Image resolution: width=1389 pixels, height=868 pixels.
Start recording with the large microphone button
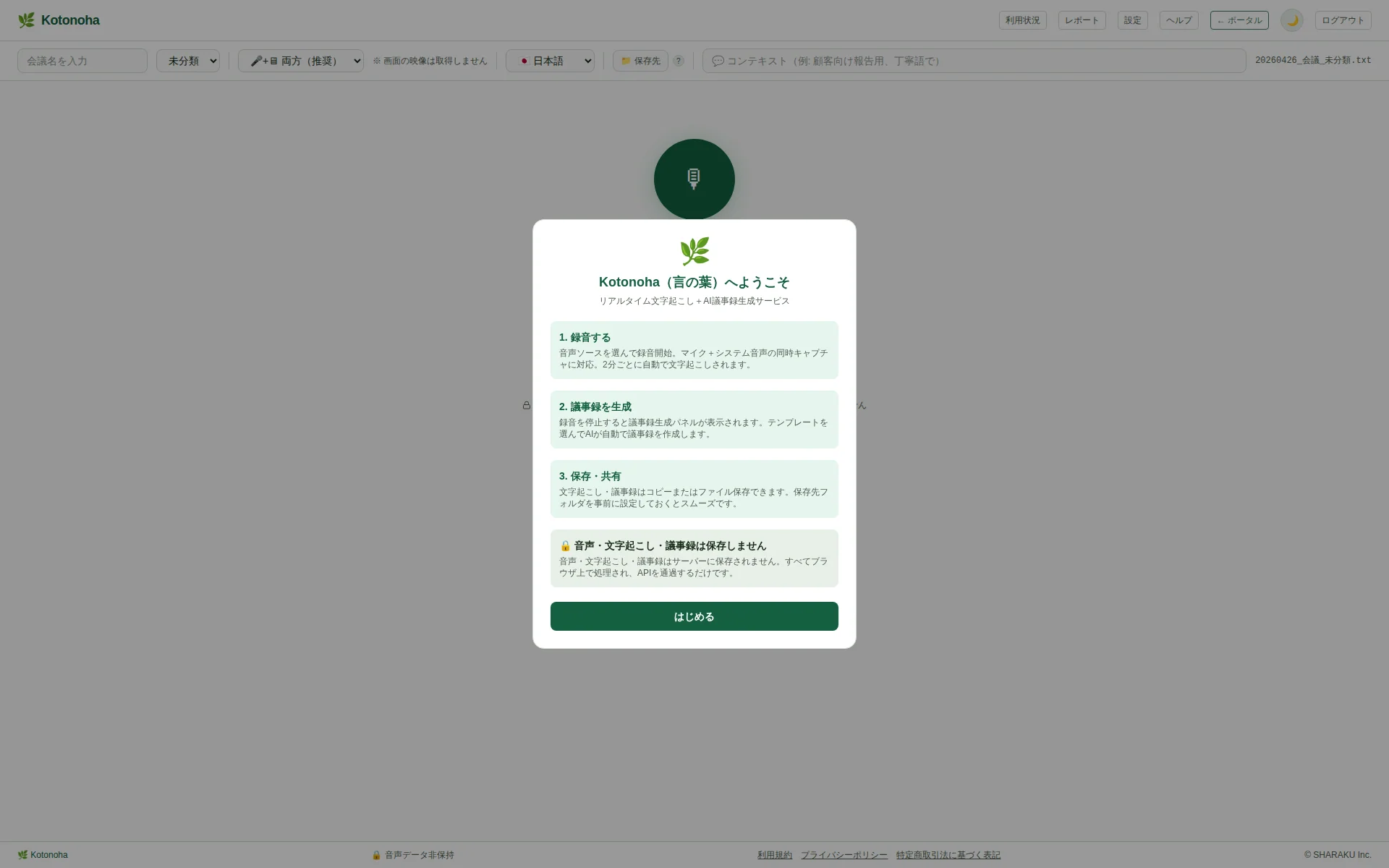pyautogui.click(x=694, y=179)
